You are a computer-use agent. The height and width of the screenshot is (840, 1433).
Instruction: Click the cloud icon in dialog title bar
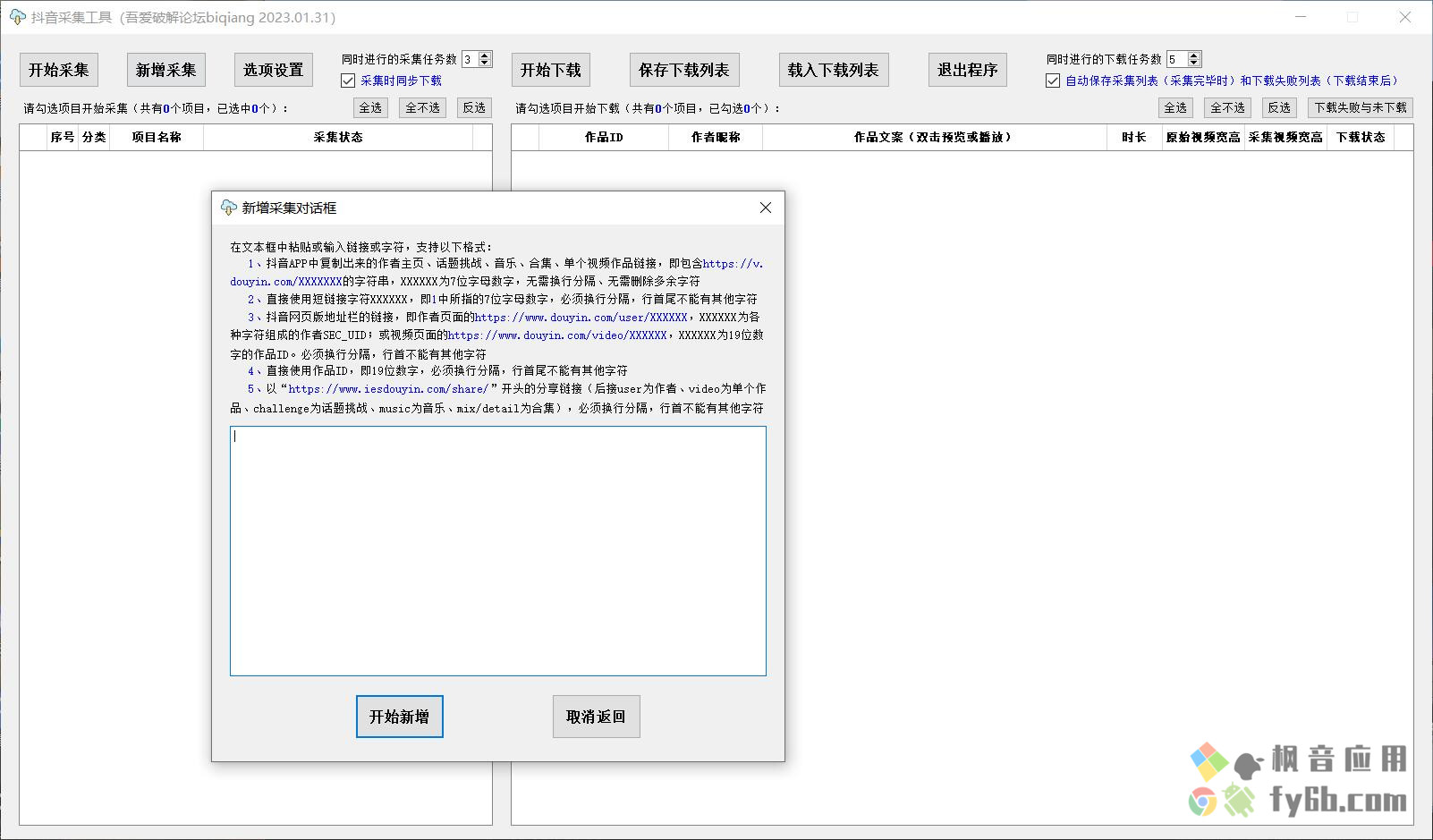(x=229, y=208)
